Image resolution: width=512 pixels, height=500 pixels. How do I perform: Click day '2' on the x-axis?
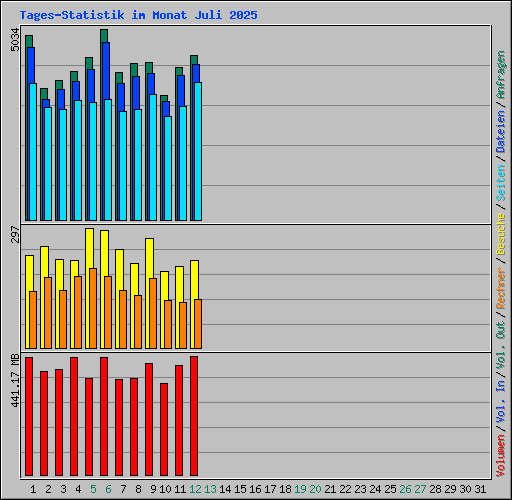[x=48, y=489]
